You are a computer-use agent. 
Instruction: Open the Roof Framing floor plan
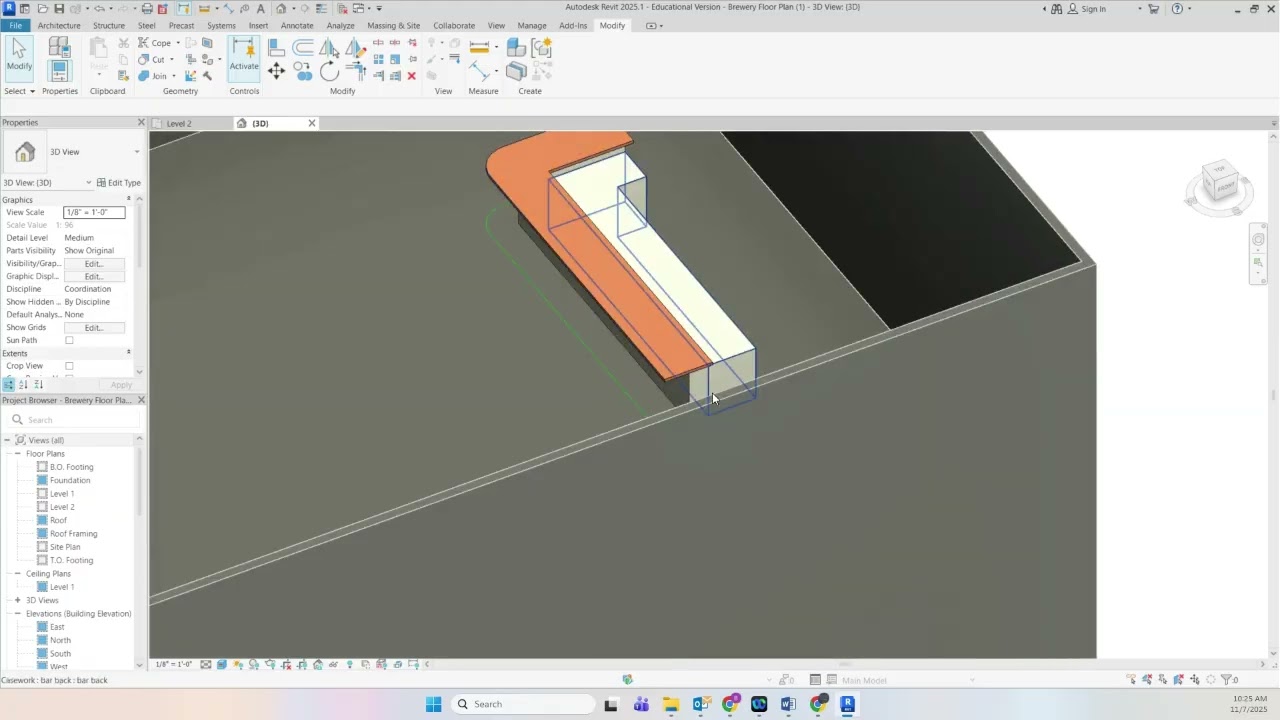pyautogui.click(x=73, y=534)
